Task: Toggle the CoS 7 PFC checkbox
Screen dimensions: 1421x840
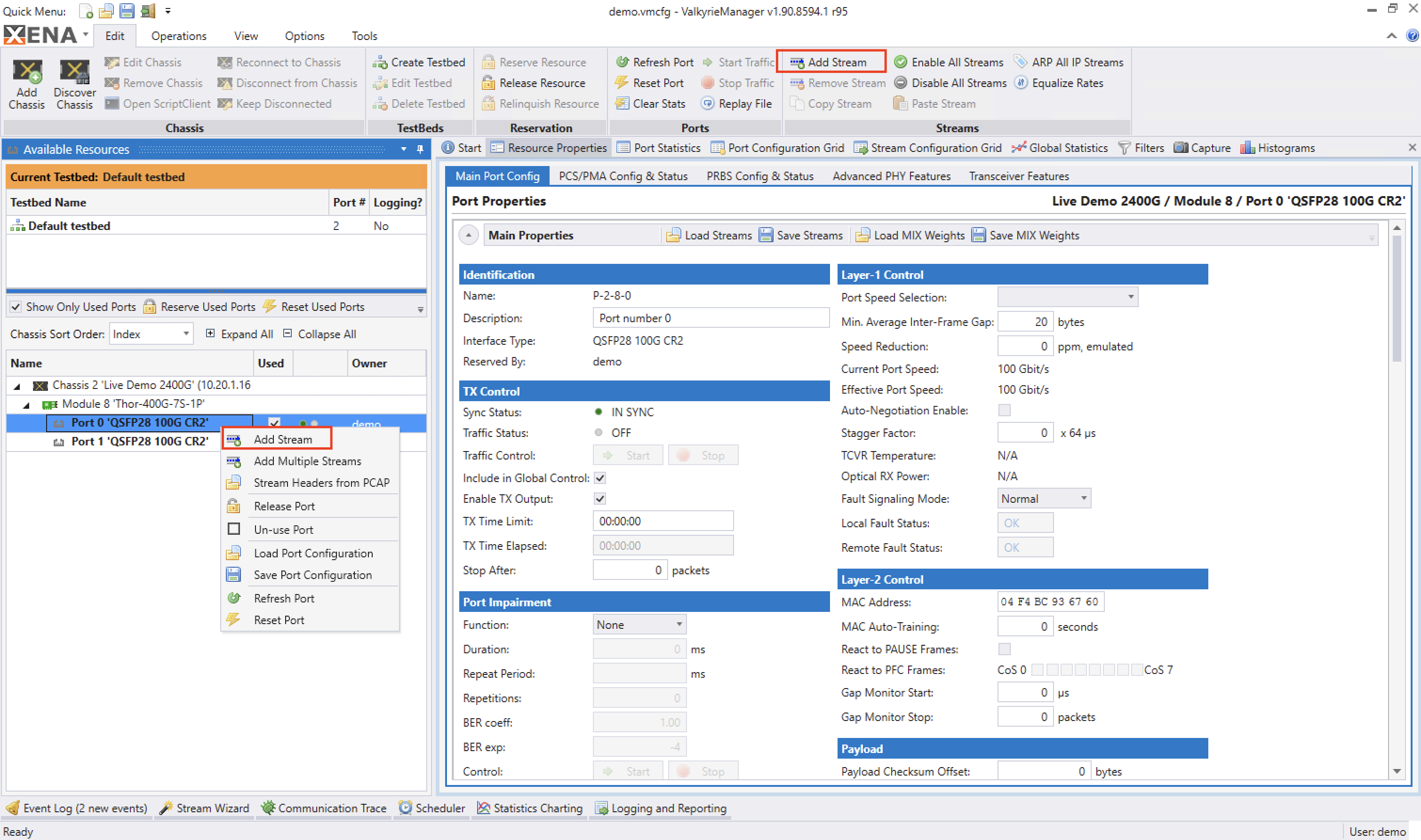Action: point(1137,670)
